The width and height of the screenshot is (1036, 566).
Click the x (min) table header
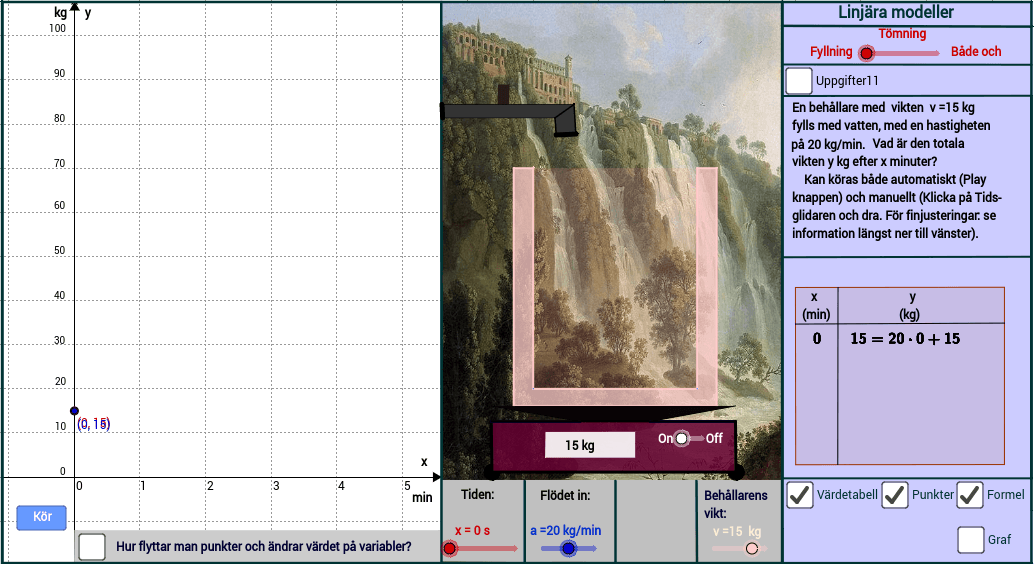tap(816, 306)
